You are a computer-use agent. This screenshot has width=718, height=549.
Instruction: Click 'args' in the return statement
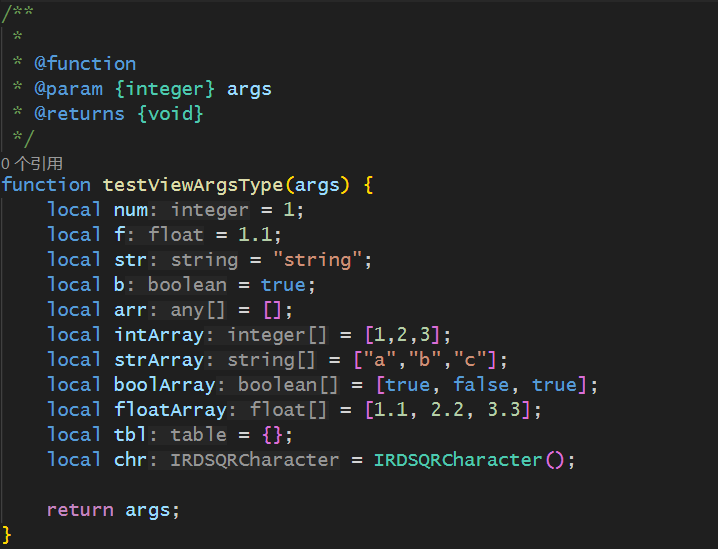tap(148, 510)
